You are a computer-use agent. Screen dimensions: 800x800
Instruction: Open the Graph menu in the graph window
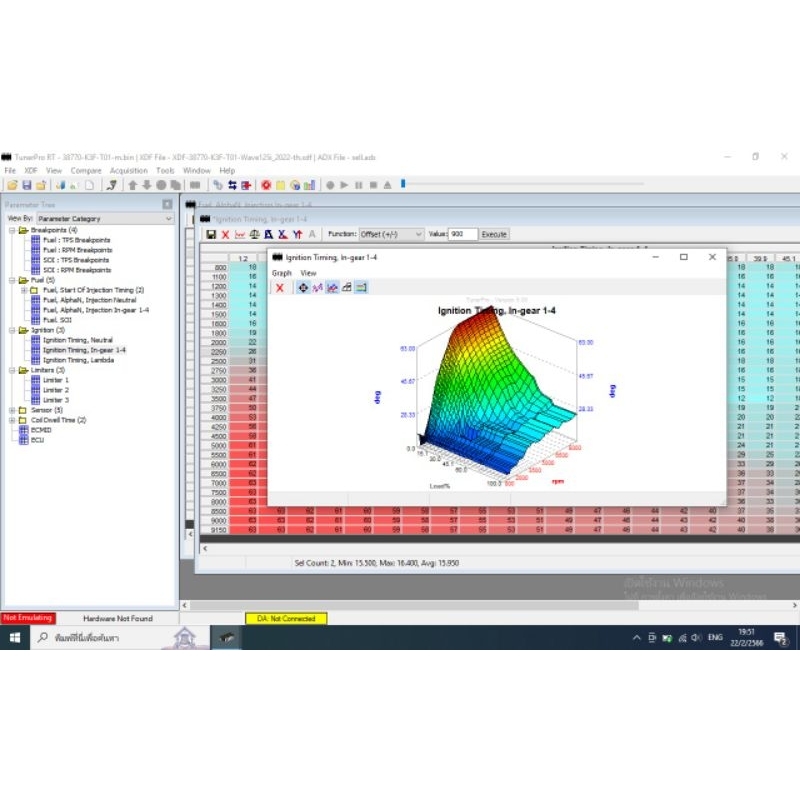tap(282, 273)
